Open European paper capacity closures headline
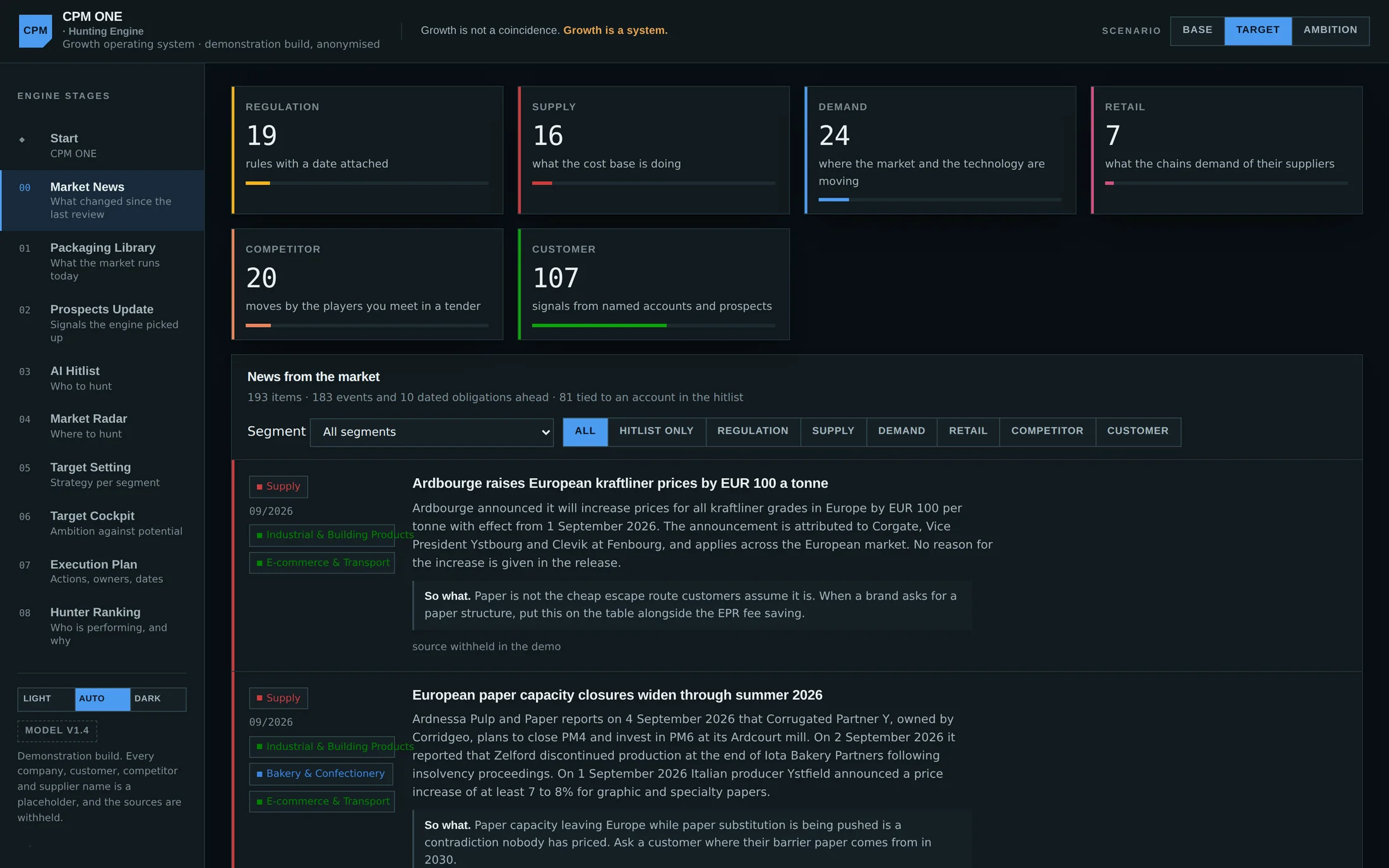 617,695
